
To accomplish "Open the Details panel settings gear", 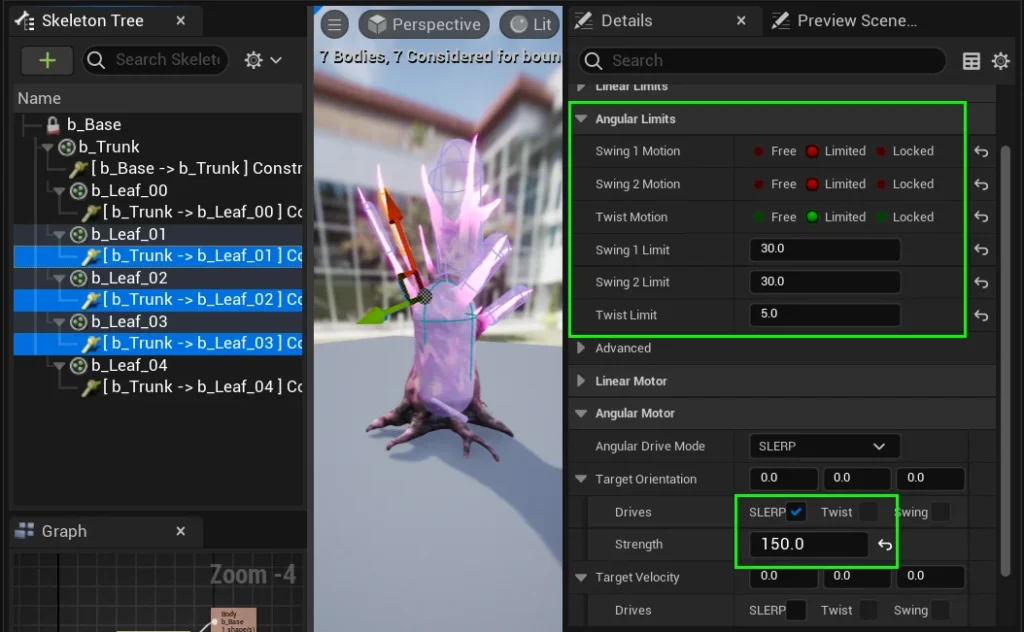I will click(x=1000, y=61).
